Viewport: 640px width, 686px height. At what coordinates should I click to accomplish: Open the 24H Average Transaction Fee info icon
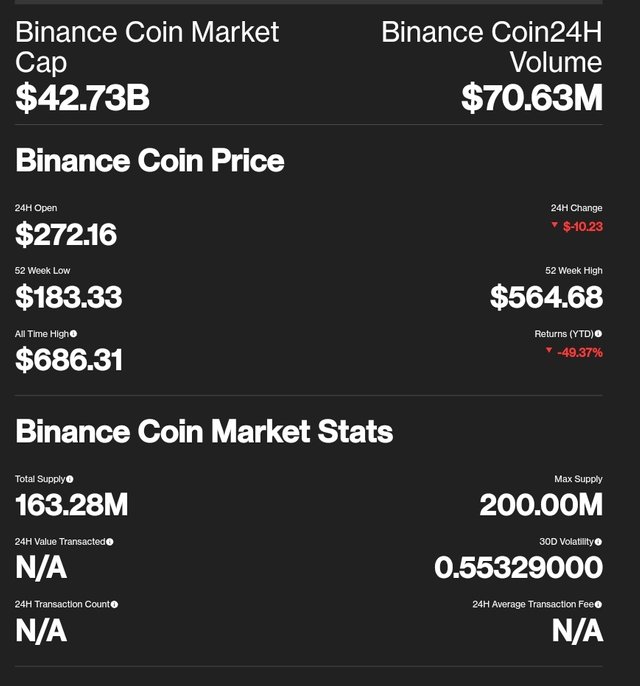click(x=598, y=604)
